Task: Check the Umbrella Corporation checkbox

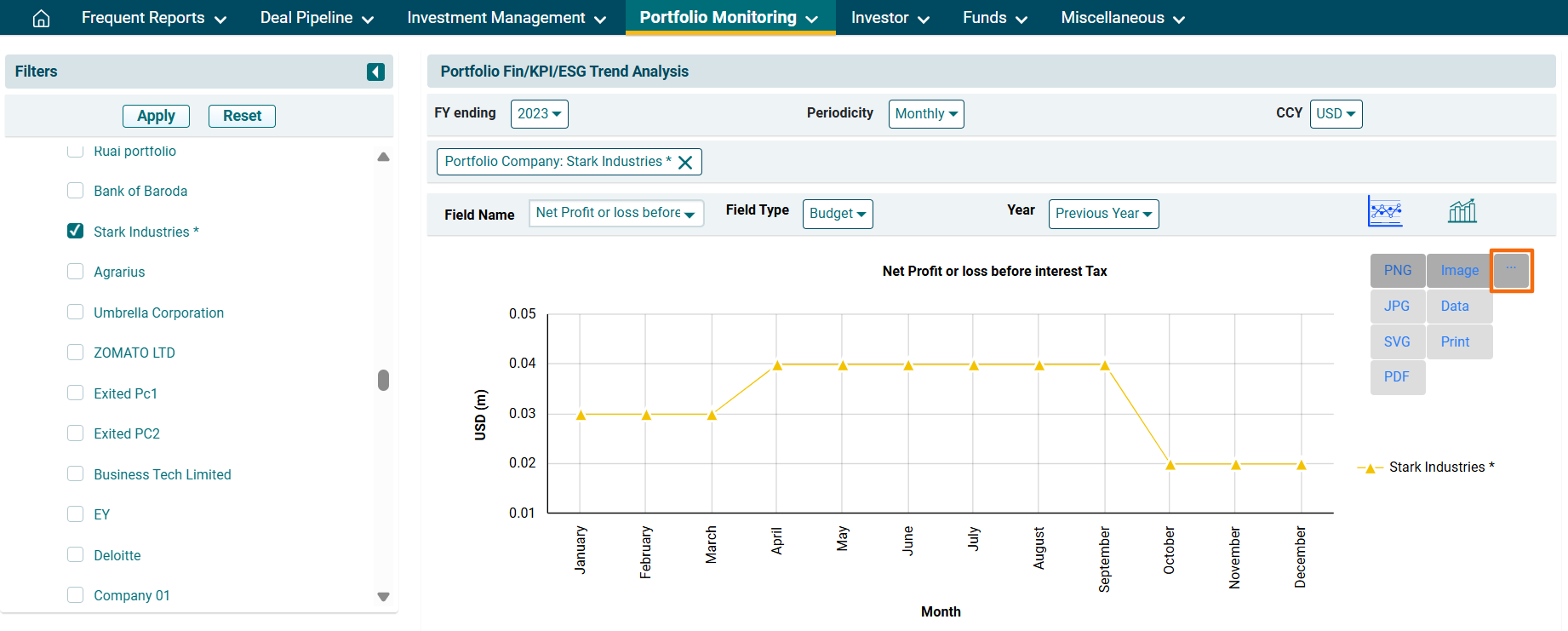Action: tap(76, 313)
